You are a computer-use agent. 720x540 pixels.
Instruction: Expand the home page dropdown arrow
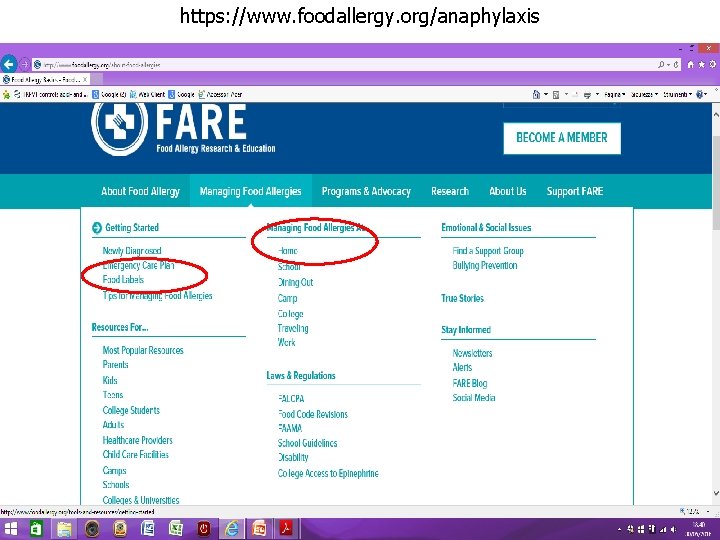pos(546,95)
